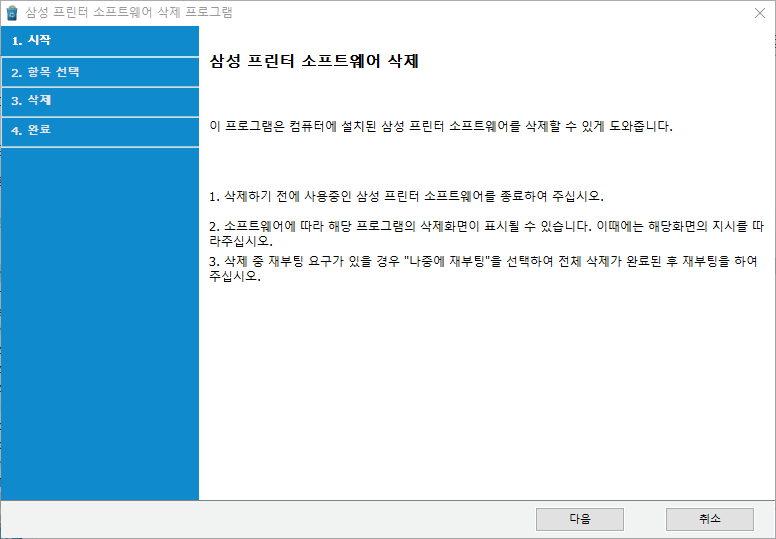Click the heading 삼성 프린터 소프트웨어 삭제
Viewport: 776px width, 539px height.
click(x=314, y=61)
